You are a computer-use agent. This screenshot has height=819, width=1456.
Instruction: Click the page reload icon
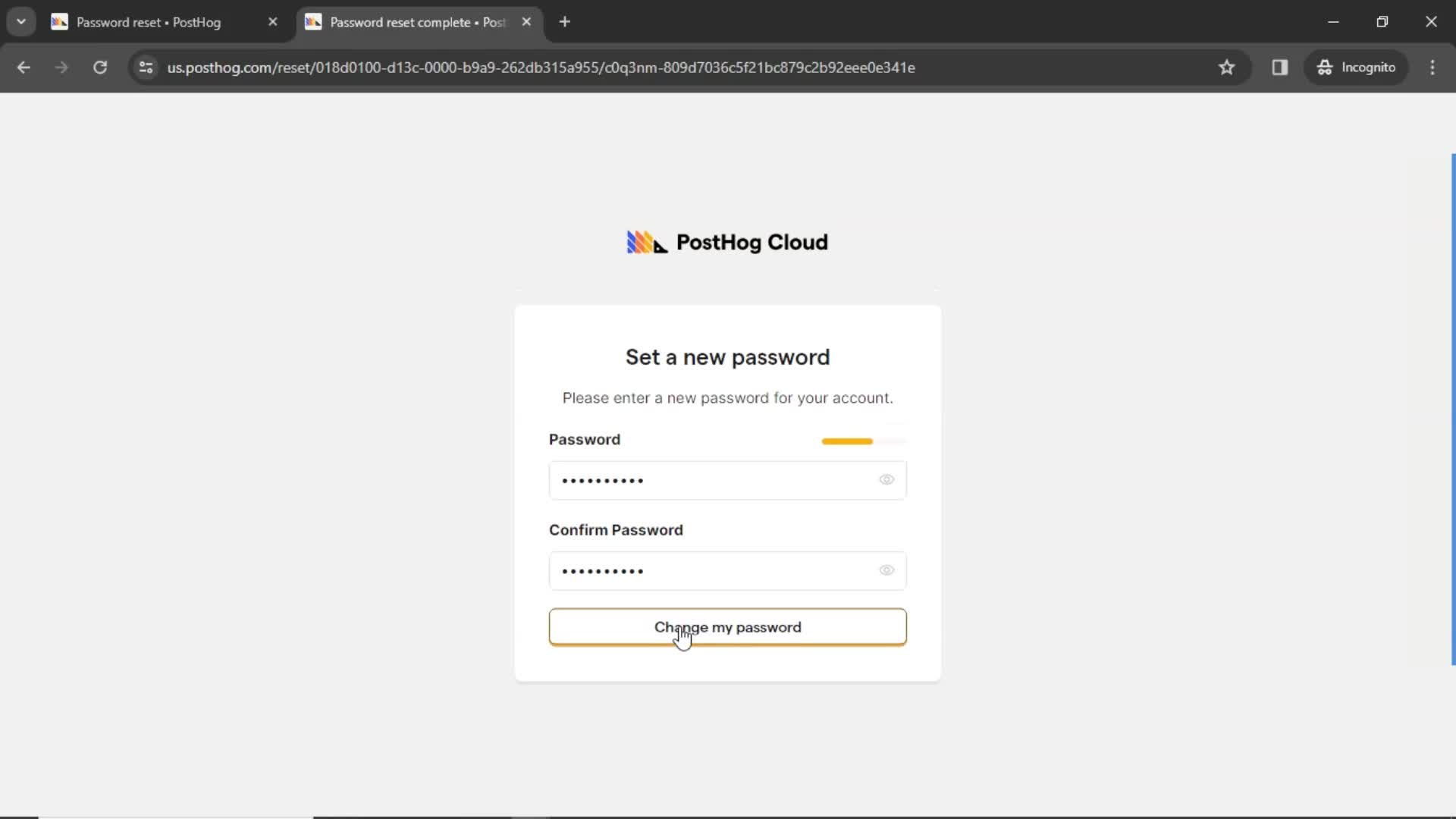[100, 67]
